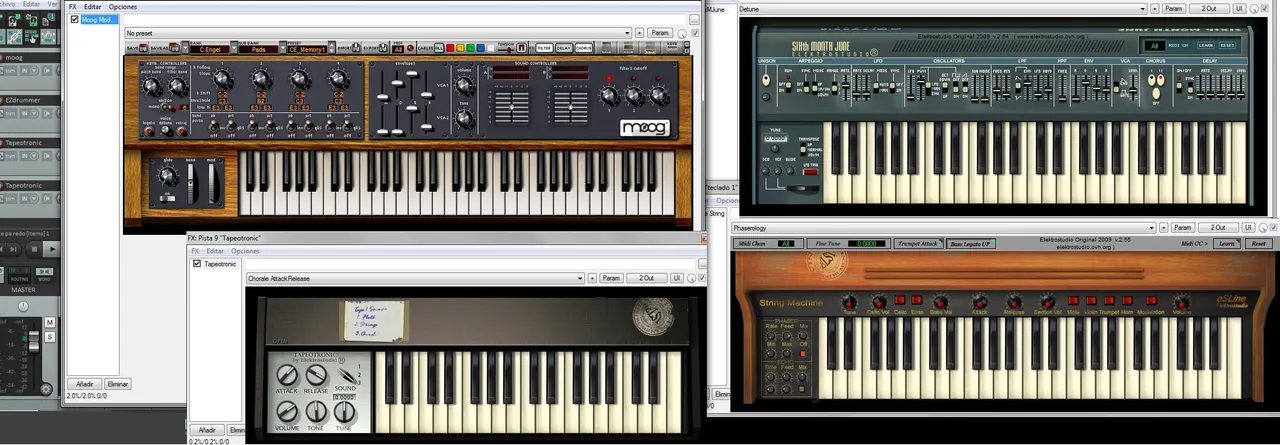The image size is (1280, 445).
Task: Click the Tapeotronic TUNE knob
Action: [x=345, y=412]
